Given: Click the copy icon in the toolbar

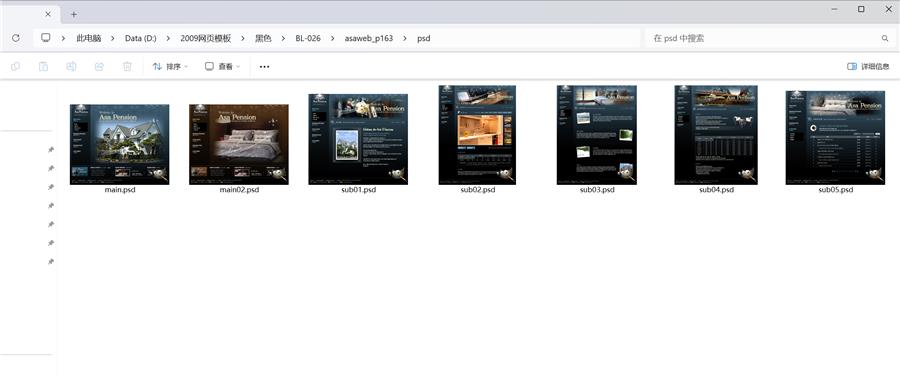Looking at the screenshot, I should 15,67.
